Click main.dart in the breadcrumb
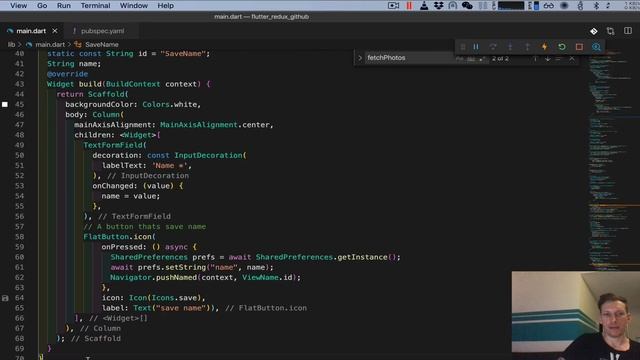640x360 pixels. click(x=50, y=44)
